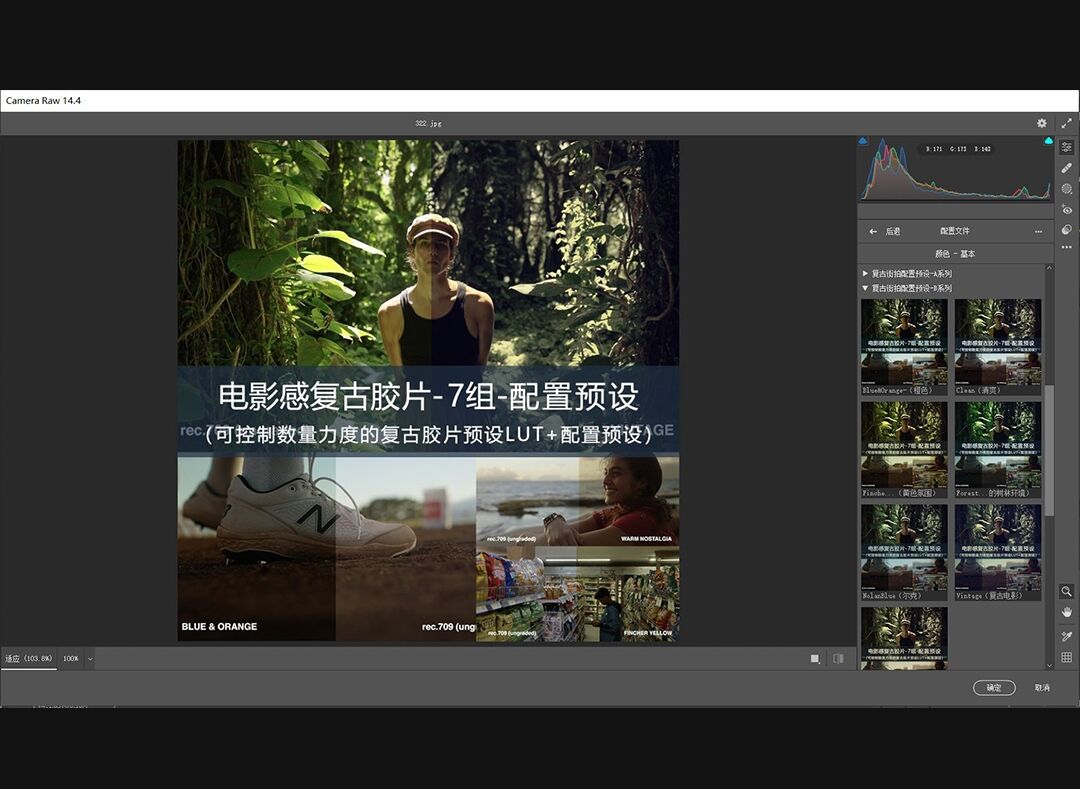Click the 配置文件 panel title
The height and width of the screenshot is (789, 1080).
tap(954, 231)
